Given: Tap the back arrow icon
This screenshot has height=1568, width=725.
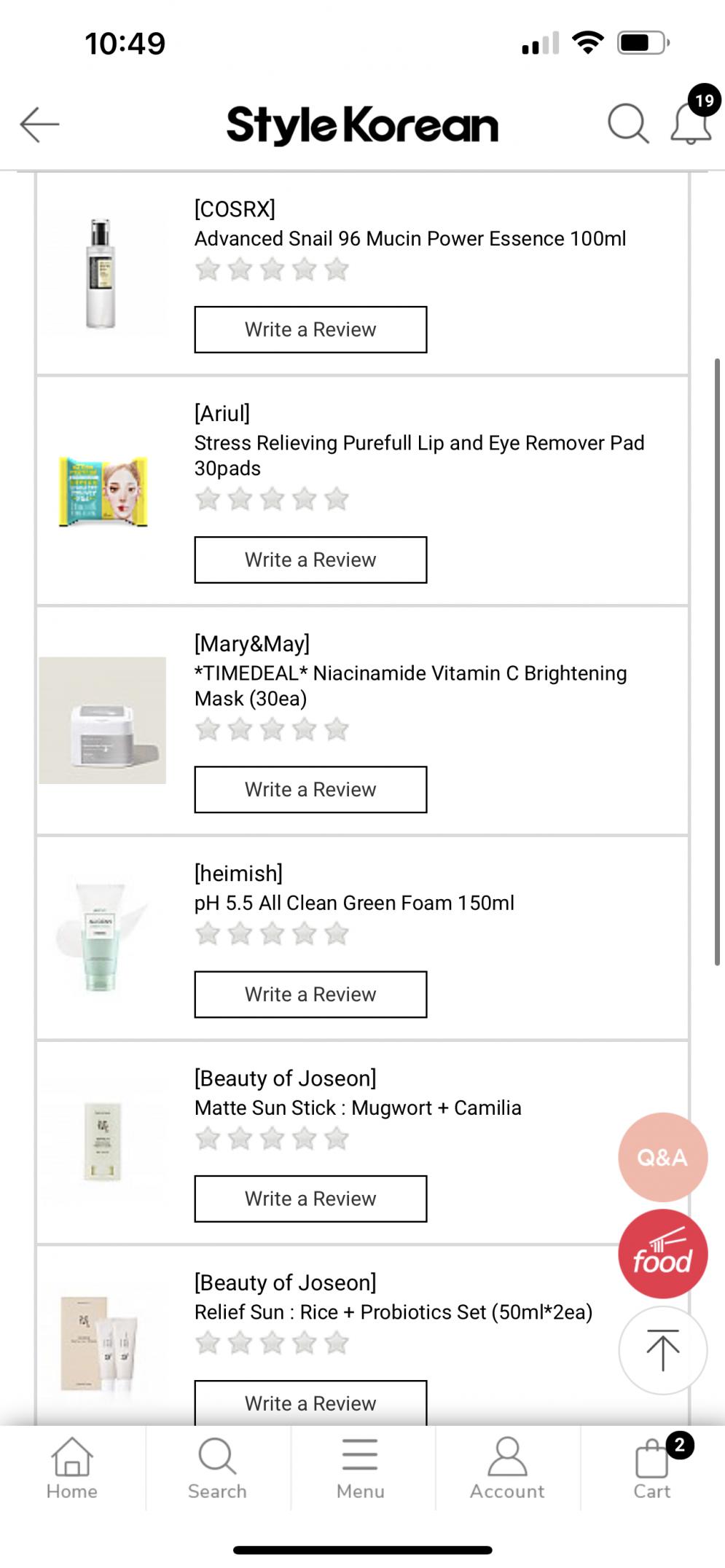Looking at the screenshot, I should pos(39,124).
